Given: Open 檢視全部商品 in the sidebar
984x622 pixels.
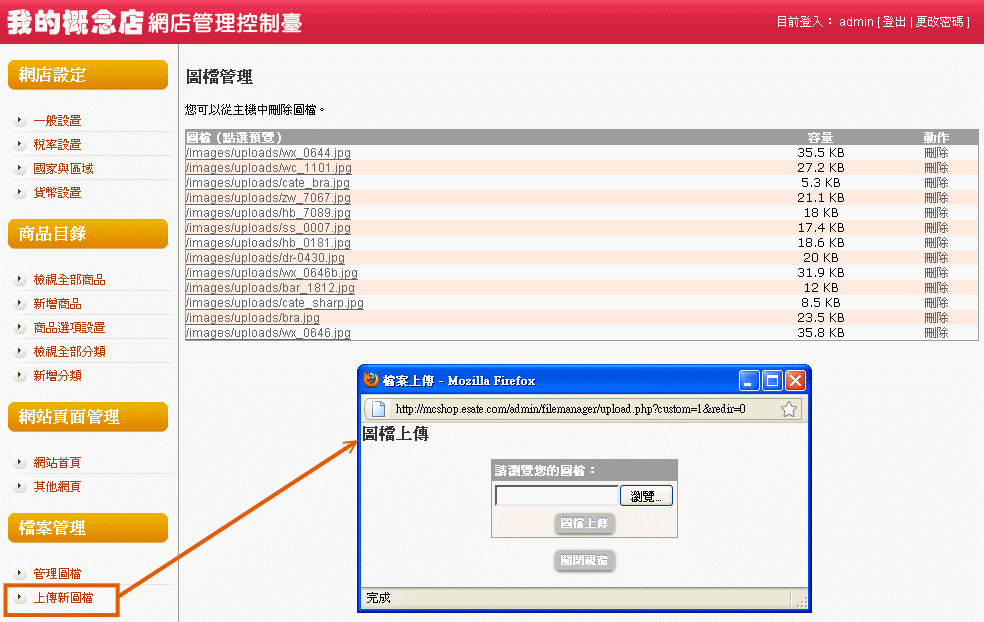Looking at the screenshot, I should click(69, 279).
